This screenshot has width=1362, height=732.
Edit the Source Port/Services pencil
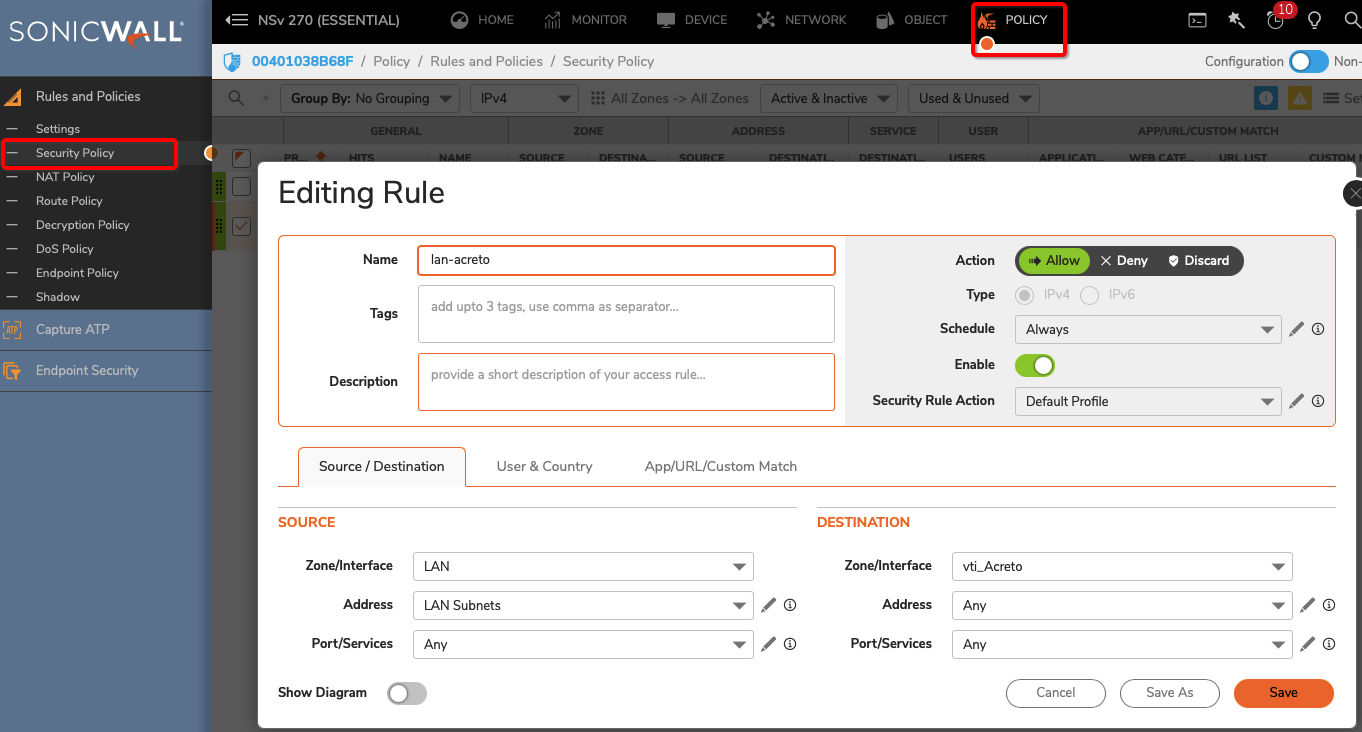click(769, 644)
